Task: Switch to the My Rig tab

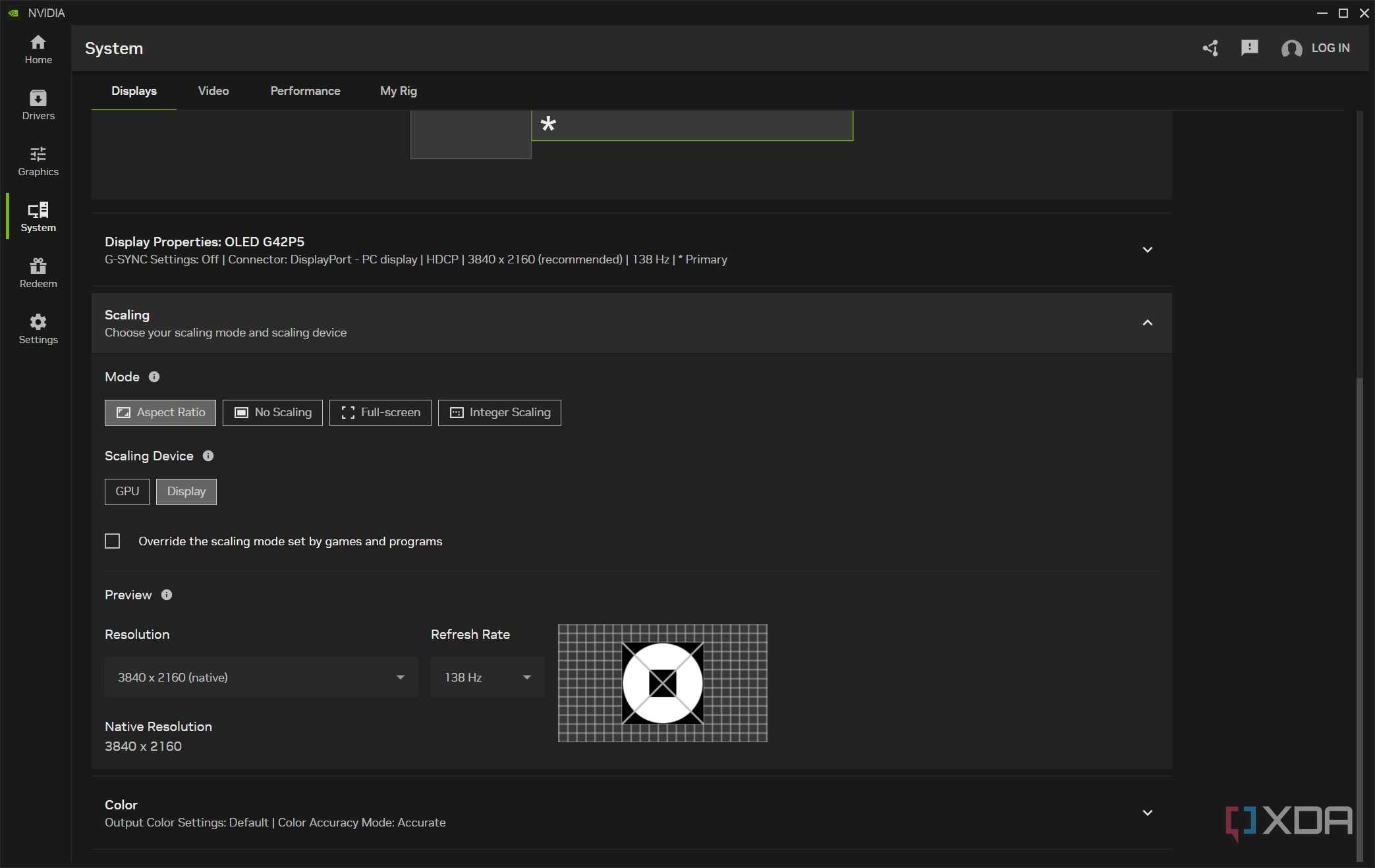Action: [x=399, y=91]
